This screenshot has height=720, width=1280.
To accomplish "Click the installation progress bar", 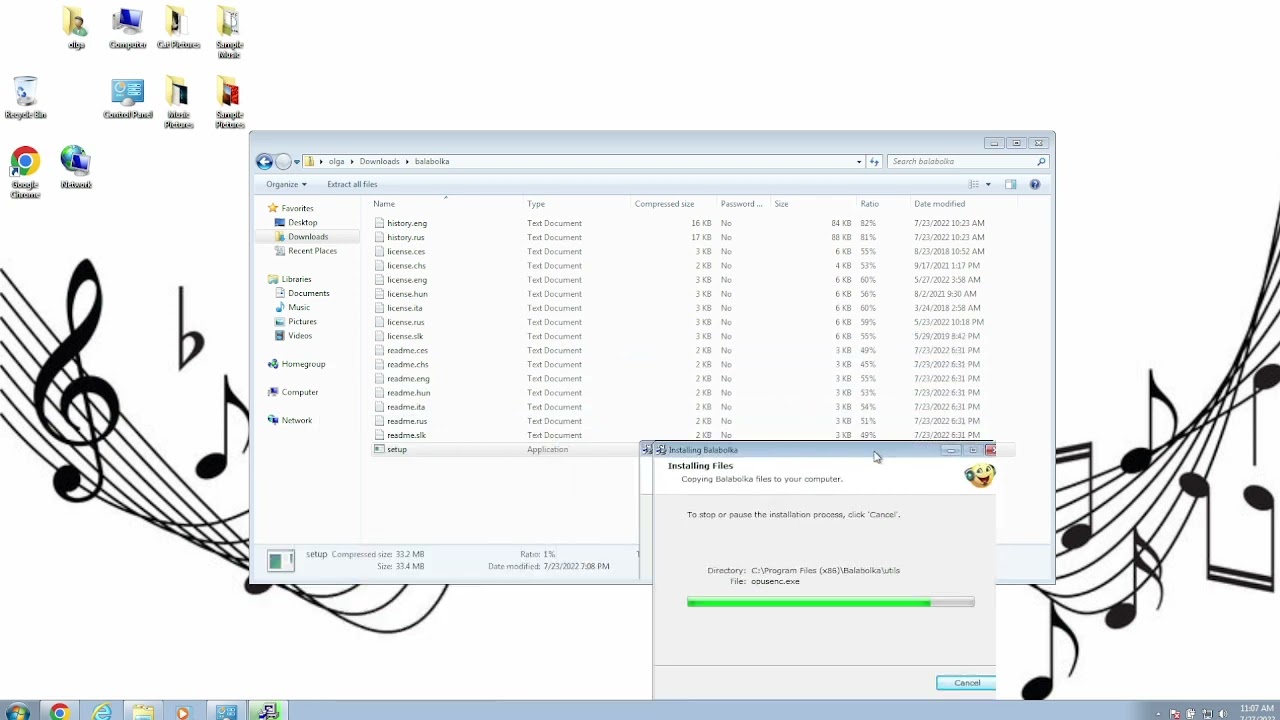I will (830, 602).
